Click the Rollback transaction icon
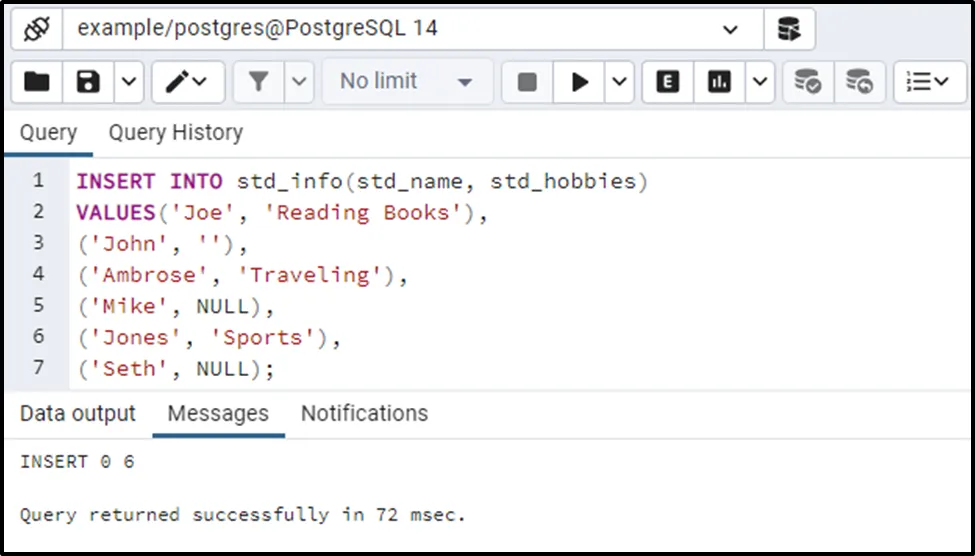This screenshot has width=975, height=556. point(859,82)
